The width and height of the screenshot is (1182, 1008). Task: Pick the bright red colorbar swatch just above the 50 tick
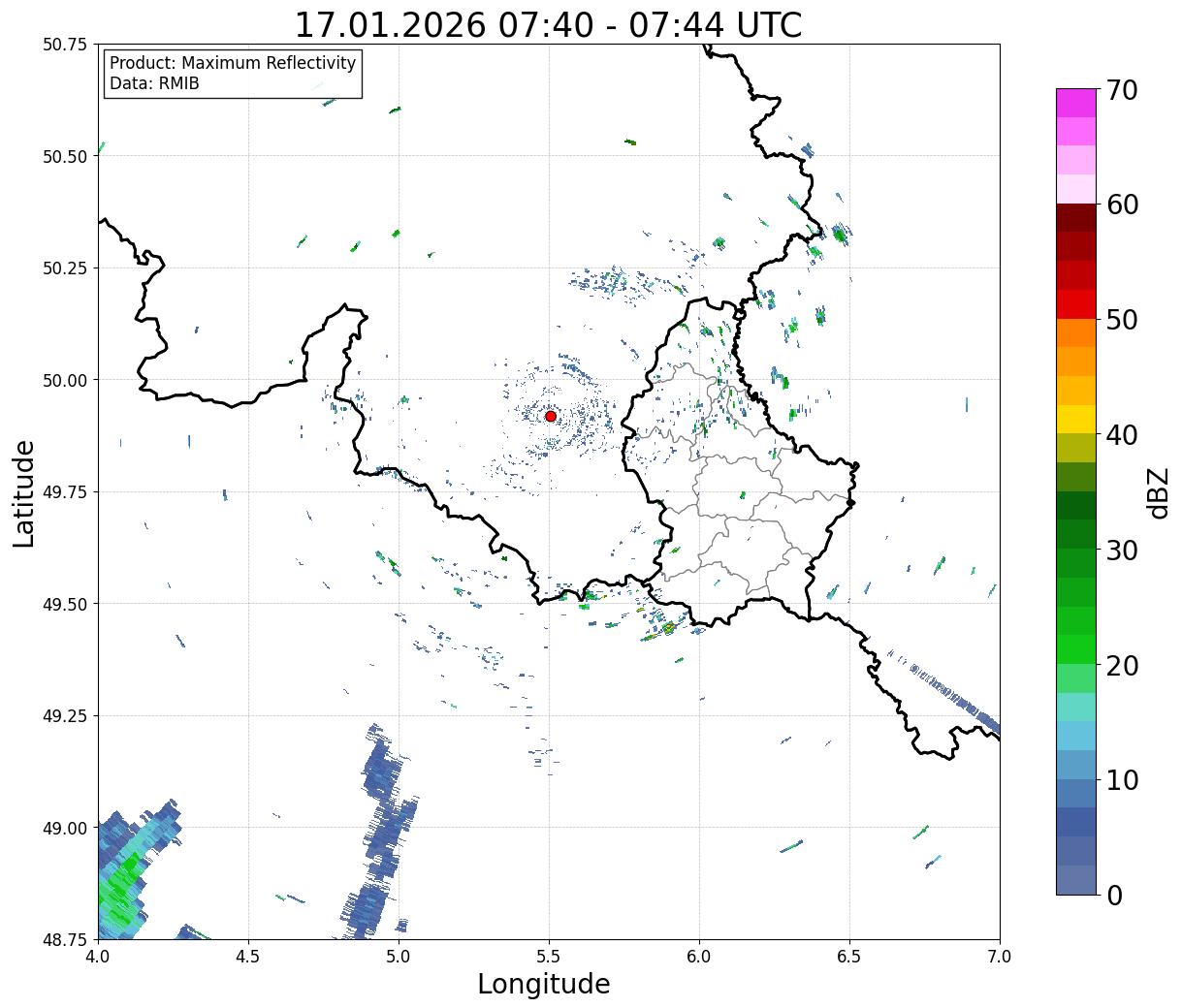tap(1076, 304)
